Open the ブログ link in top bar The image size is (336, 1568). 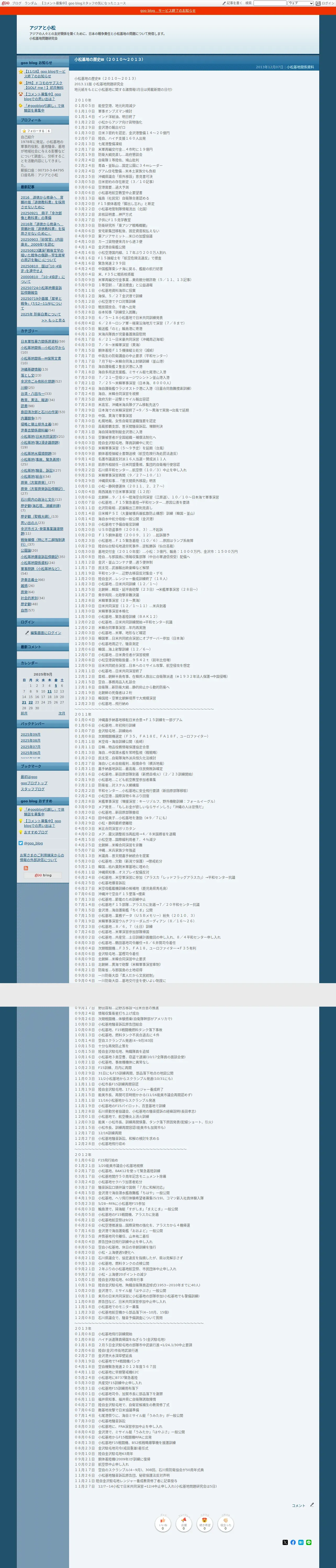click(x=16, y=3)
